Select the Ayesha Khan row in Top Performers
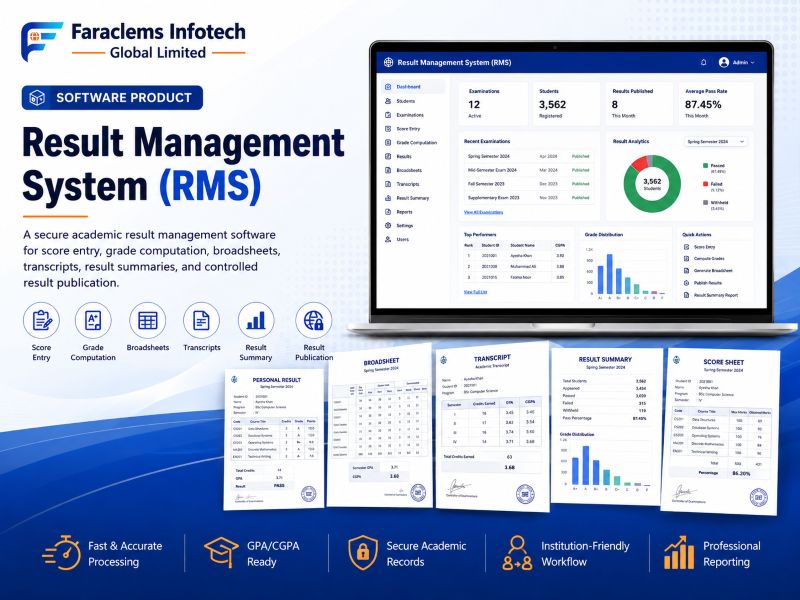This screenshot has height=600, width=800. [515, 256]
